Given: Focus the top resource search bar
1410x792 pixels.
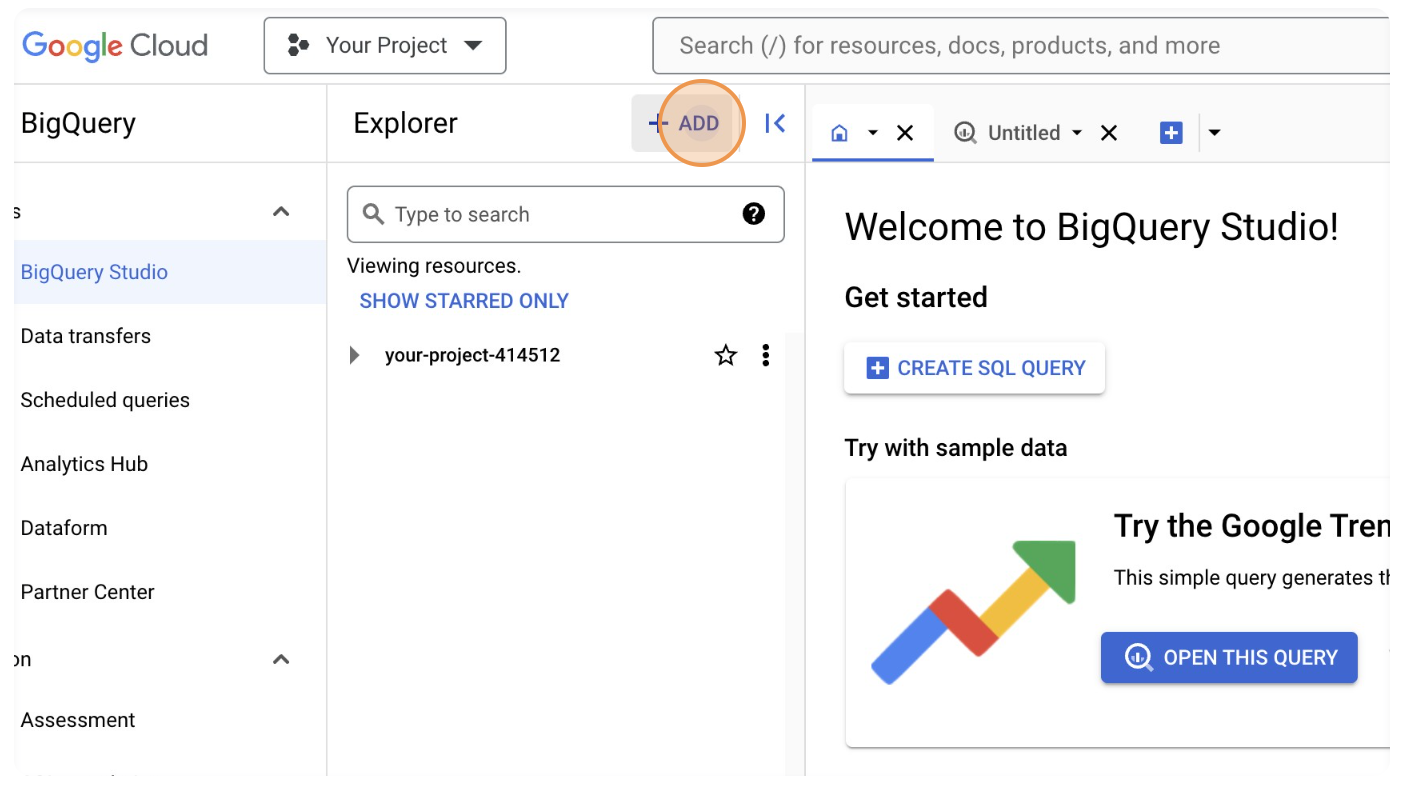Looking at the screenshot, I should 1020,46.
